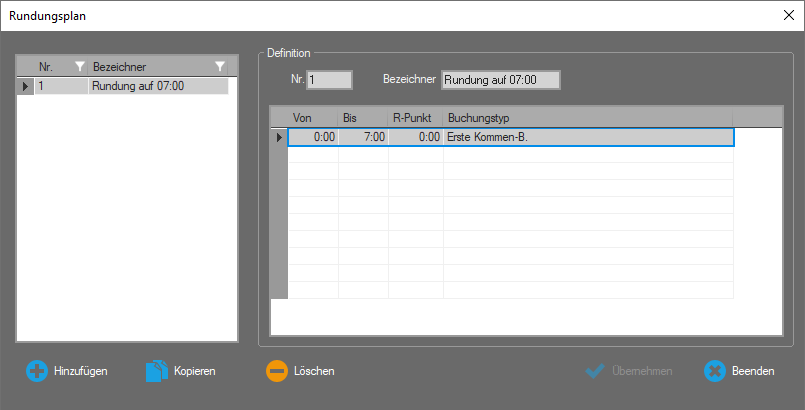Image resolution: width=805 pixels, height=410 pixels.
Task: Click the blue plus Hinzufügen icon
Action: [x=36, y=371]
